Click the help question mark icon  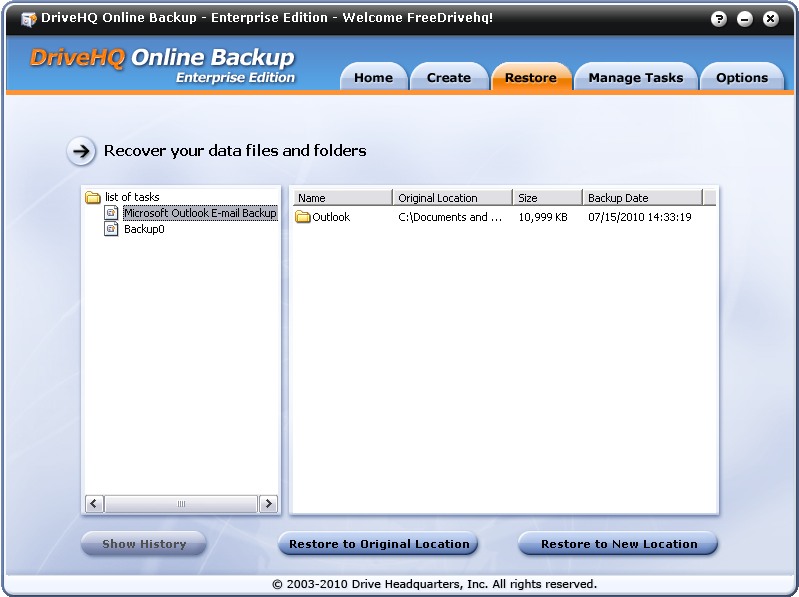point(719,19)
